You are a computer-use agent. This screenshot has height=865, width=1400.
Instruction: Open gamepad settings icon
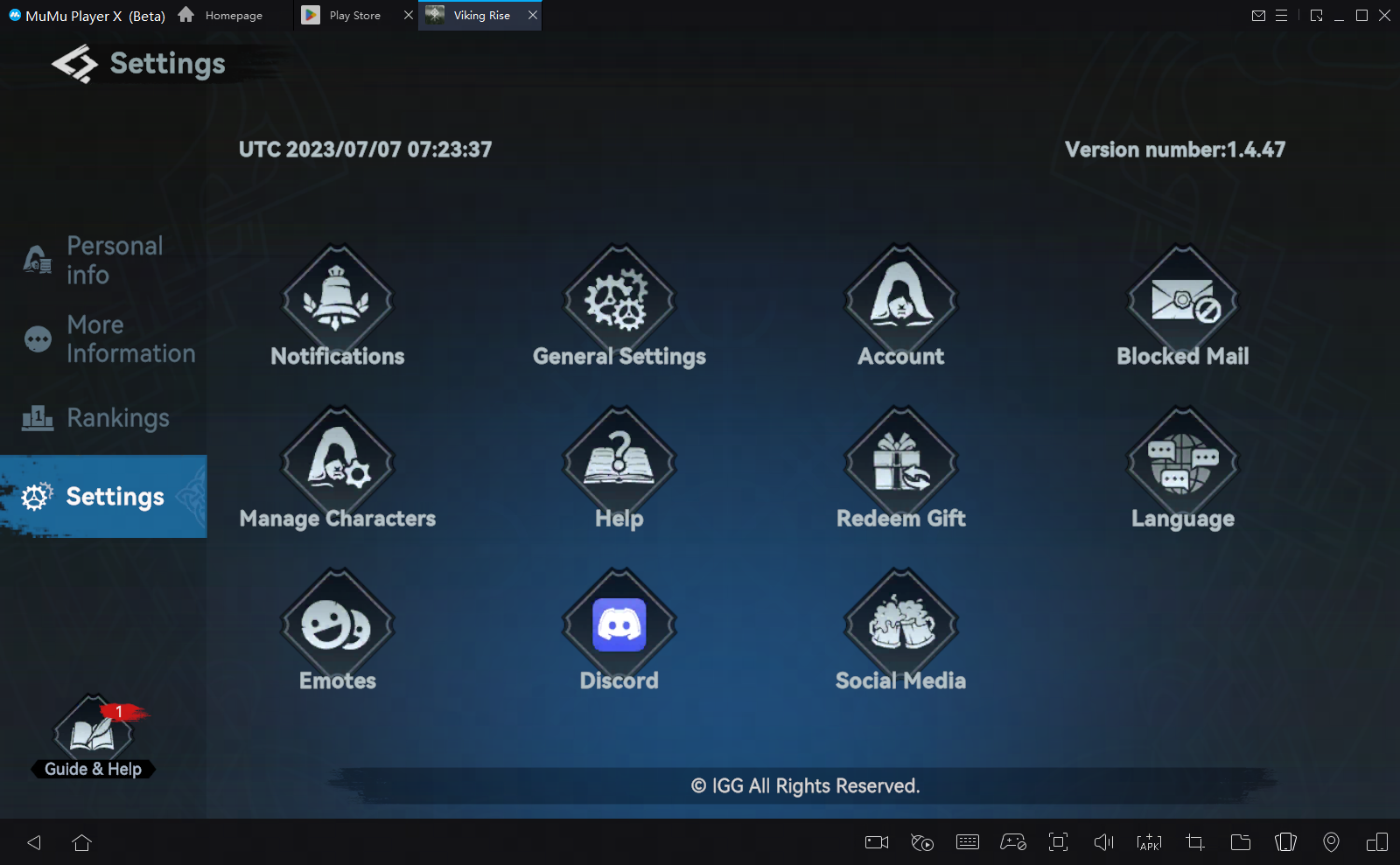[x=1013, y=842]
